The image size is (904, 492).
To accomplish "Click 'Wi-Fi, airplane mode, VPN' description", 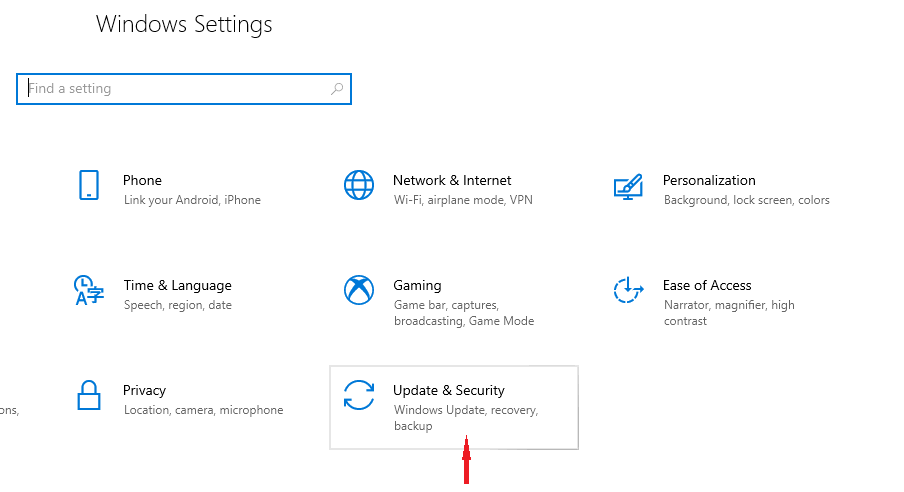I will tap(463, 200).
